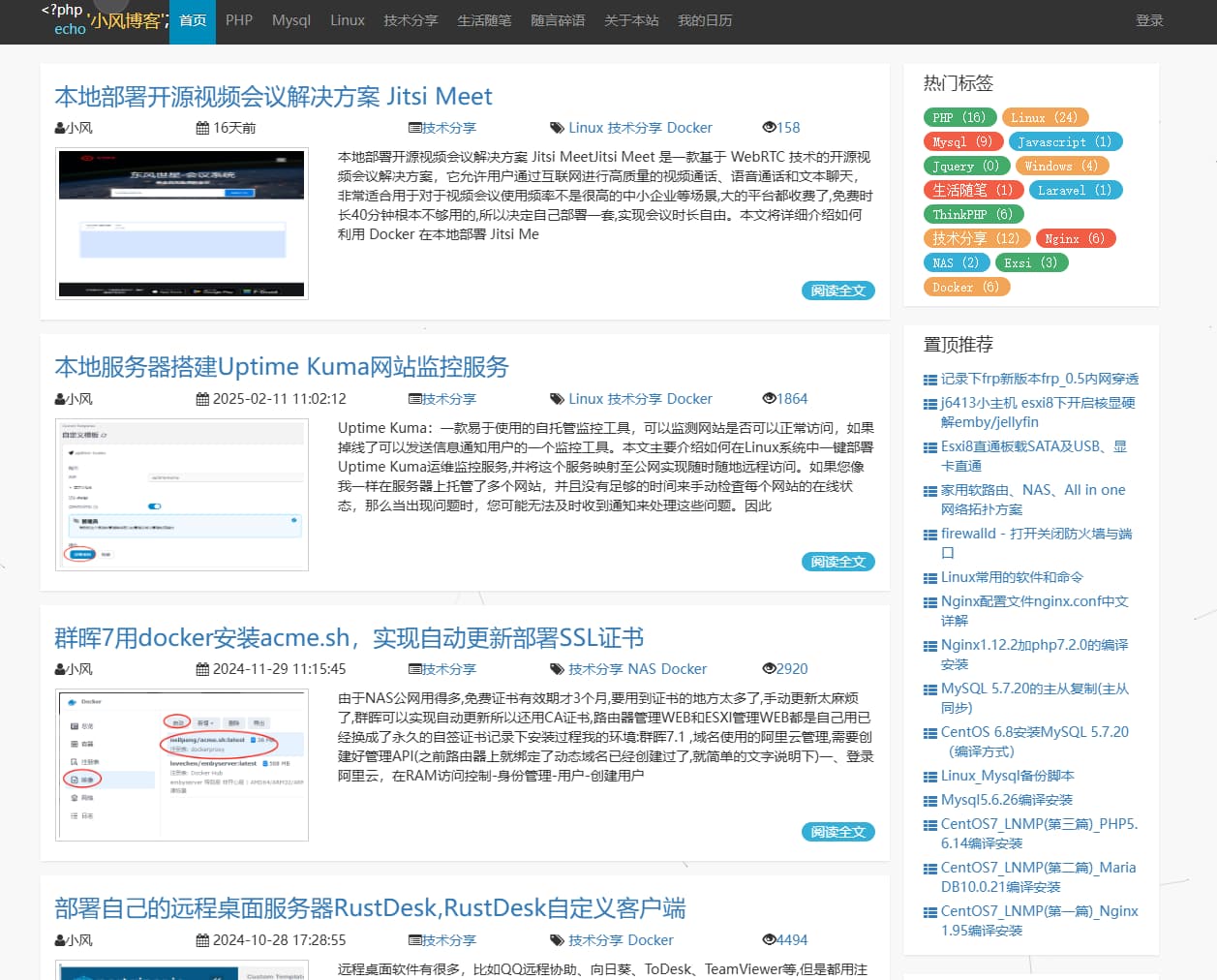Select the green PHP (16) tag
This screenshot has height=980, width=1217.
pos(958,117)
